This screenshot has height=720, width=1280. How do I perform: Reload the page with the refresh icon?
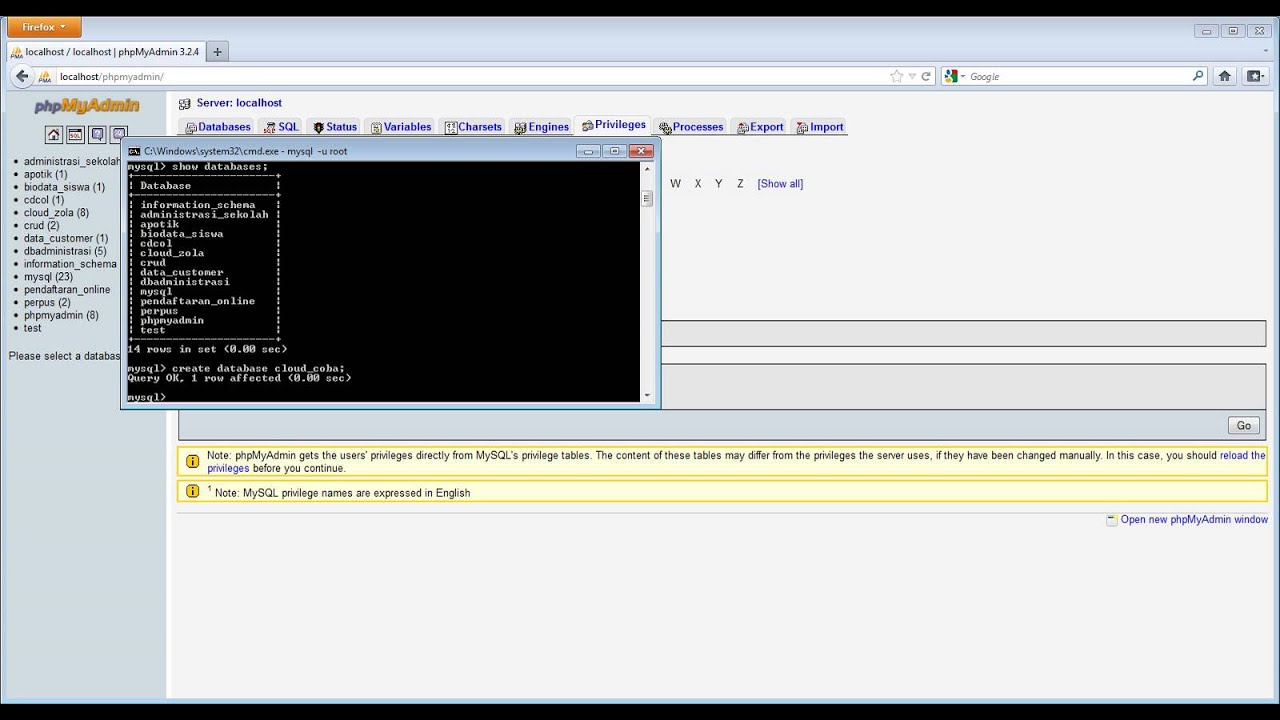coord(926,76)
